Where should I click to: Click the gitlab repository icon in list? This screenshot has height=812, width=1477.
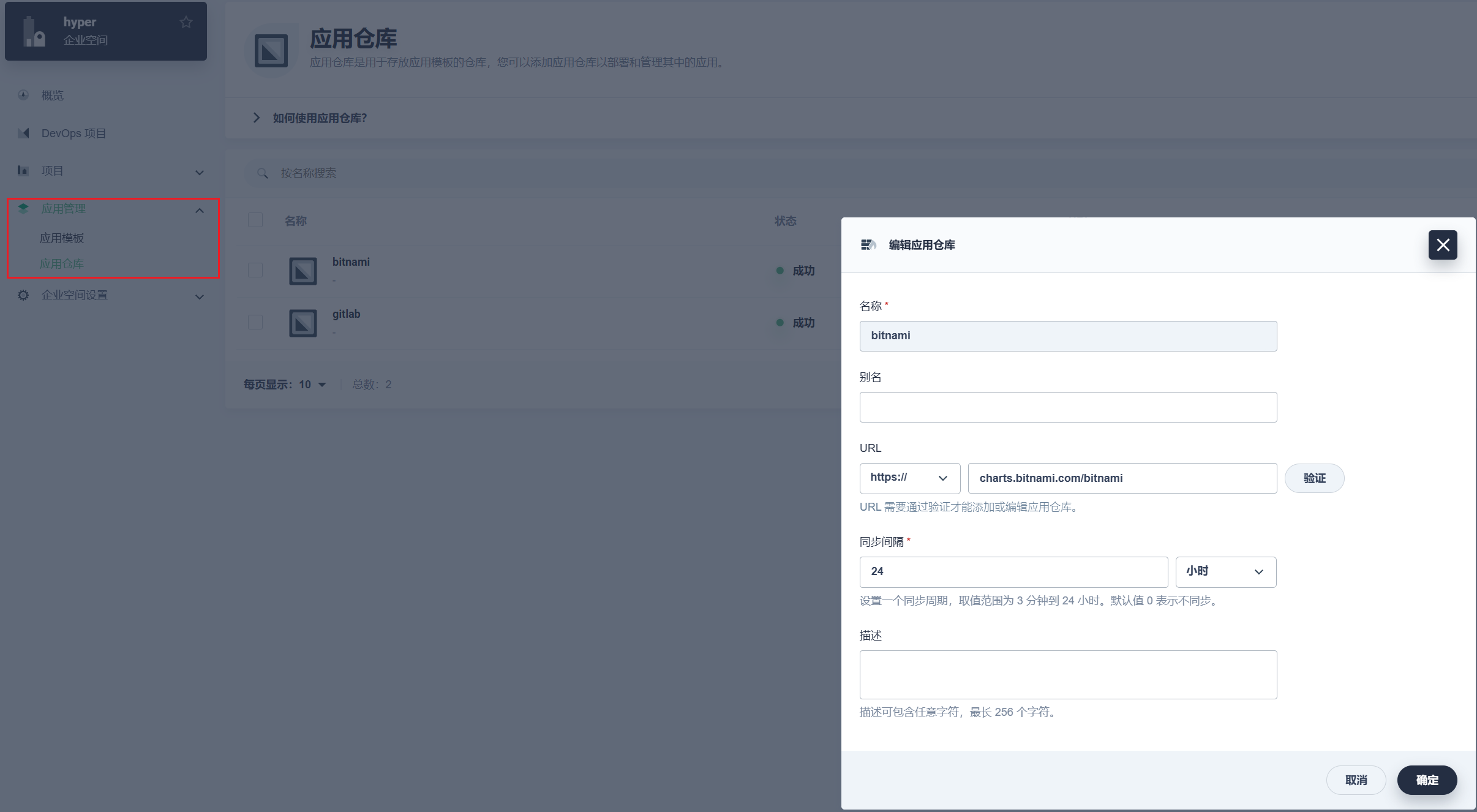pos(303,323)
